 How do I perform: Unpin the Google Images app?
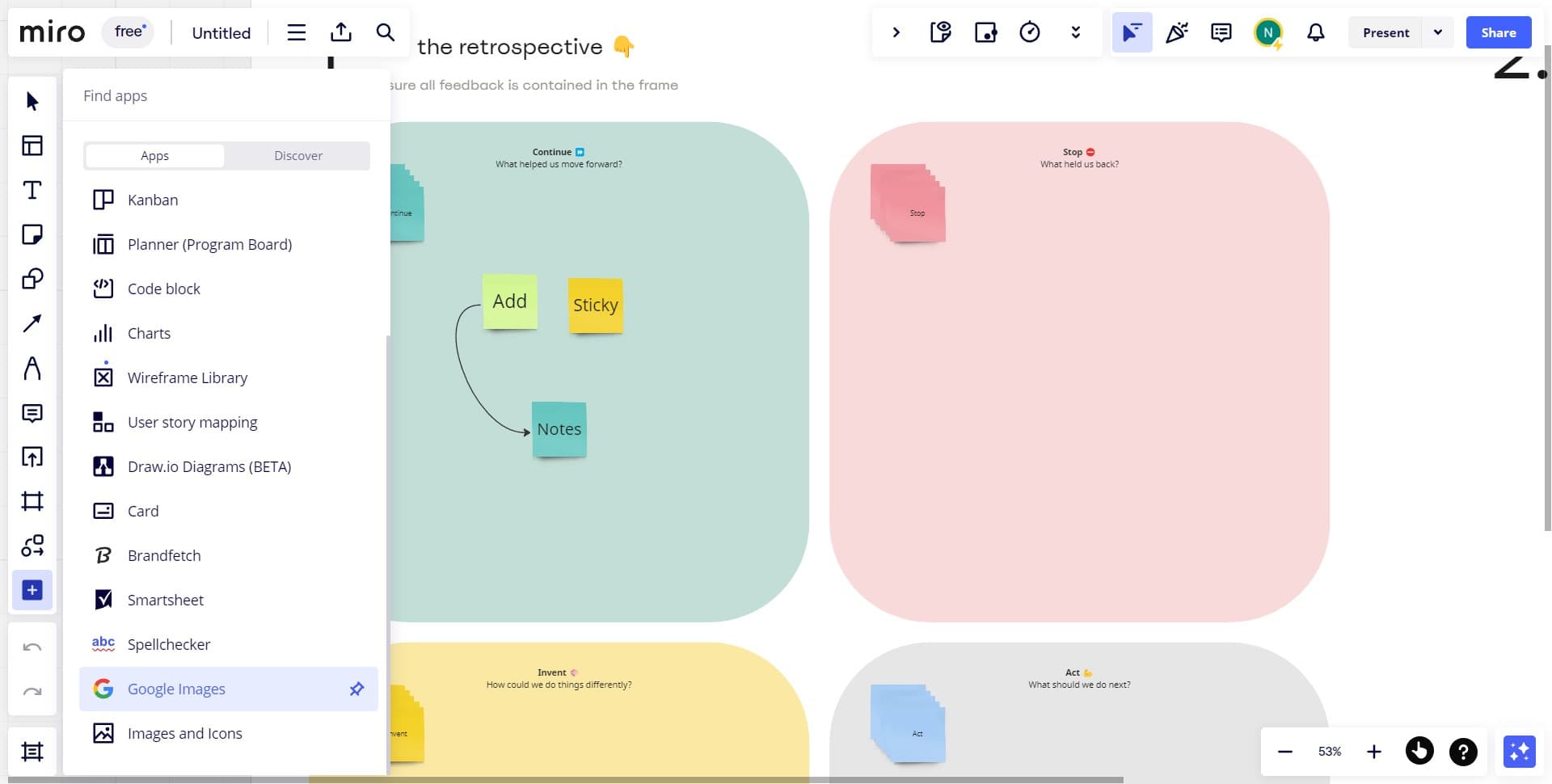[356, 689]
